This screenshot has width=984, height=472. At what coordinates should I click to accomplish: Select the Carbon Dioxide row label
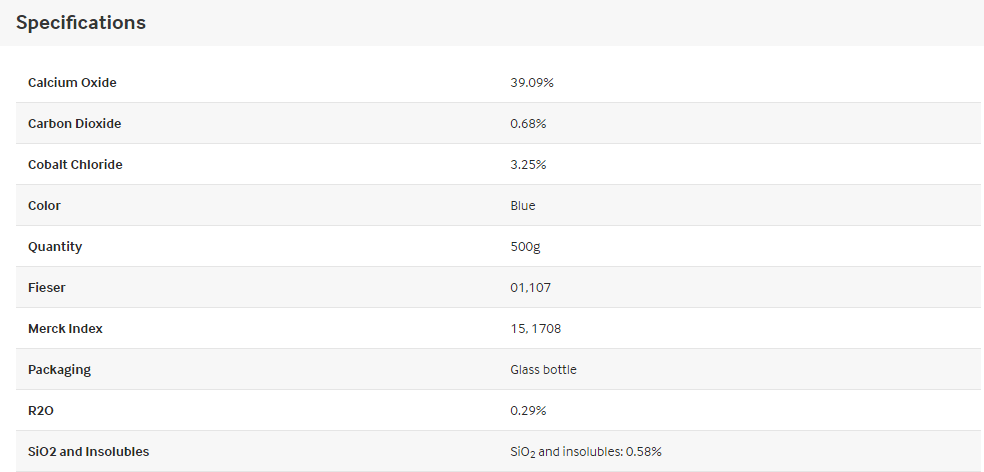click(75, 124)
